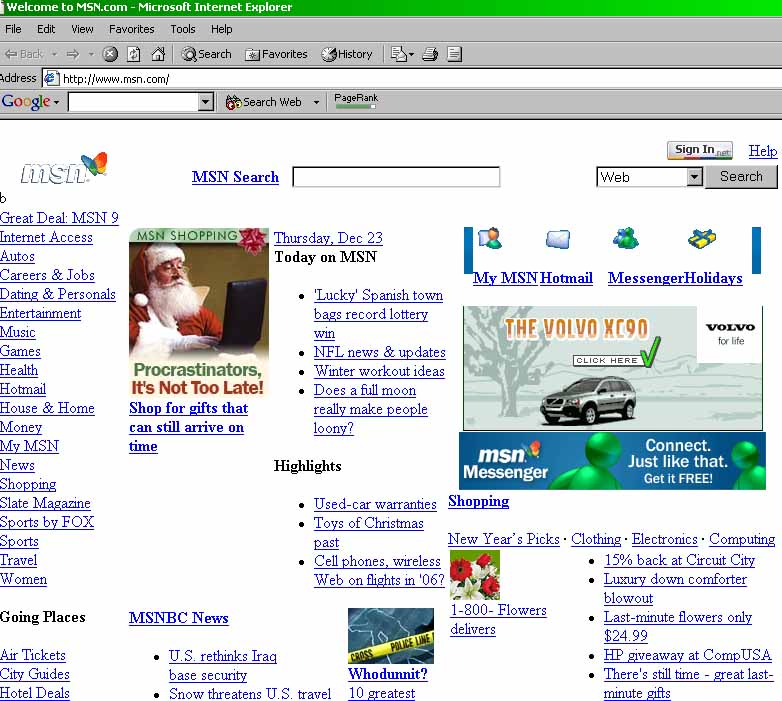Open the Mail toolbar dropdown arrow

[x=411, y=54]
